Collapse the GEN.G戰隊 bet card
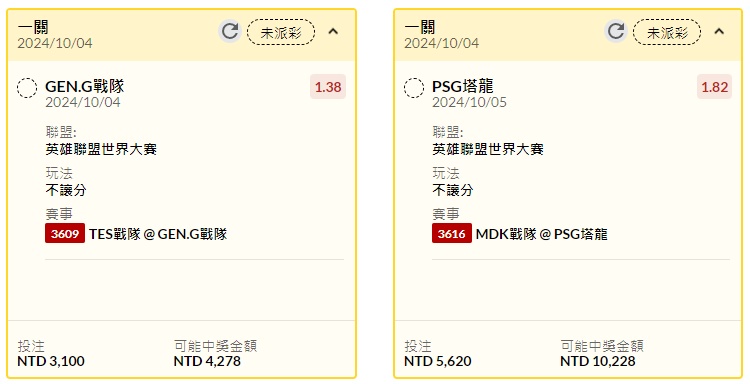The image size is (750, 384). 333,32
